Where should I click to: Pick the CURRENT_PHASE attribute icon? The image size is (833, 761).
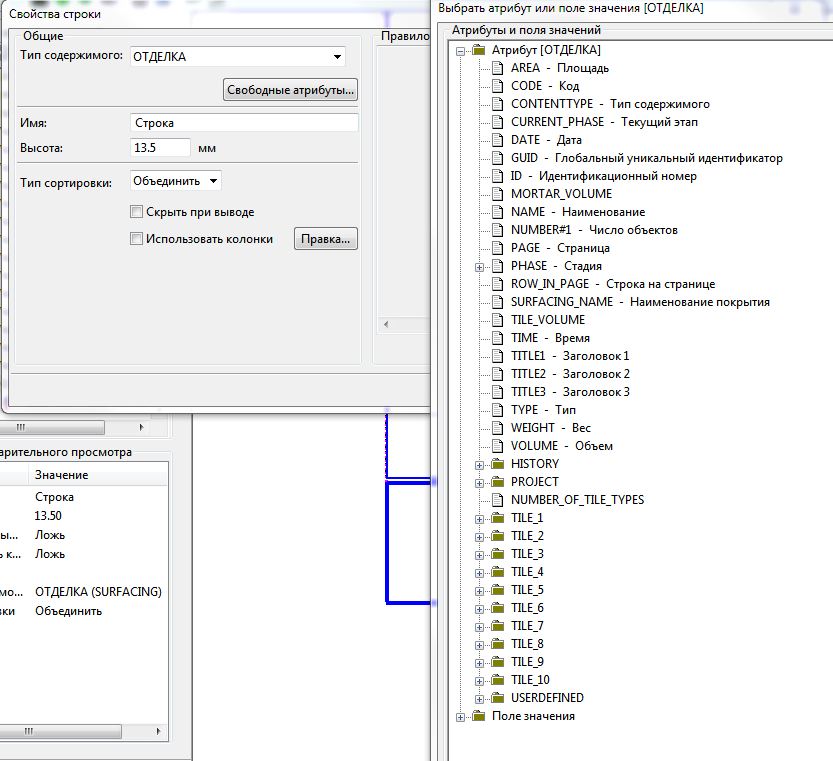pyautogui.click(x=497, y=122)
